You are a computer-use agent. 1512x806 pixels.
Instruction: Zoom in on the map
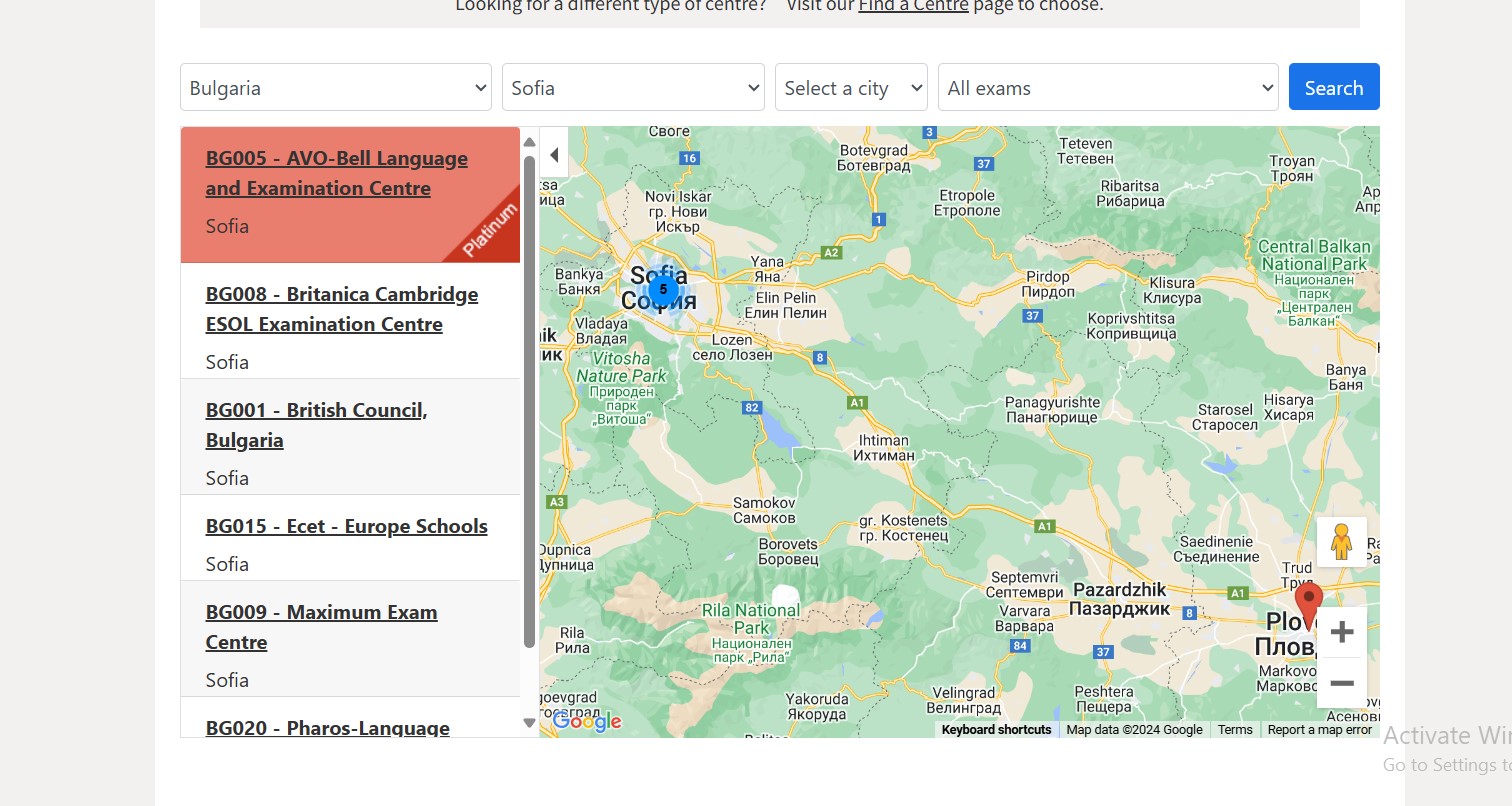click(x=1341, y=632)
